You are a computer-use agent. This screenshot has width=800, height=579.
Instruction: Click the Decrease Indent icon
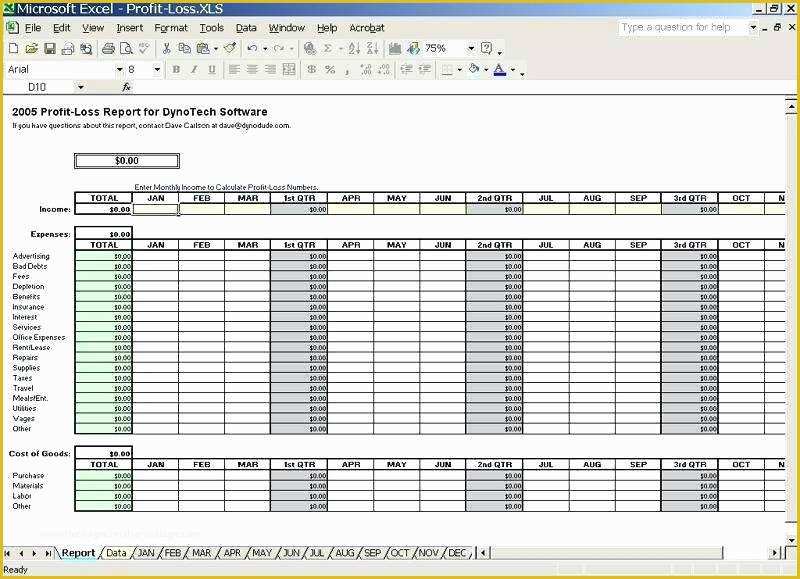(x=407, y=70)
